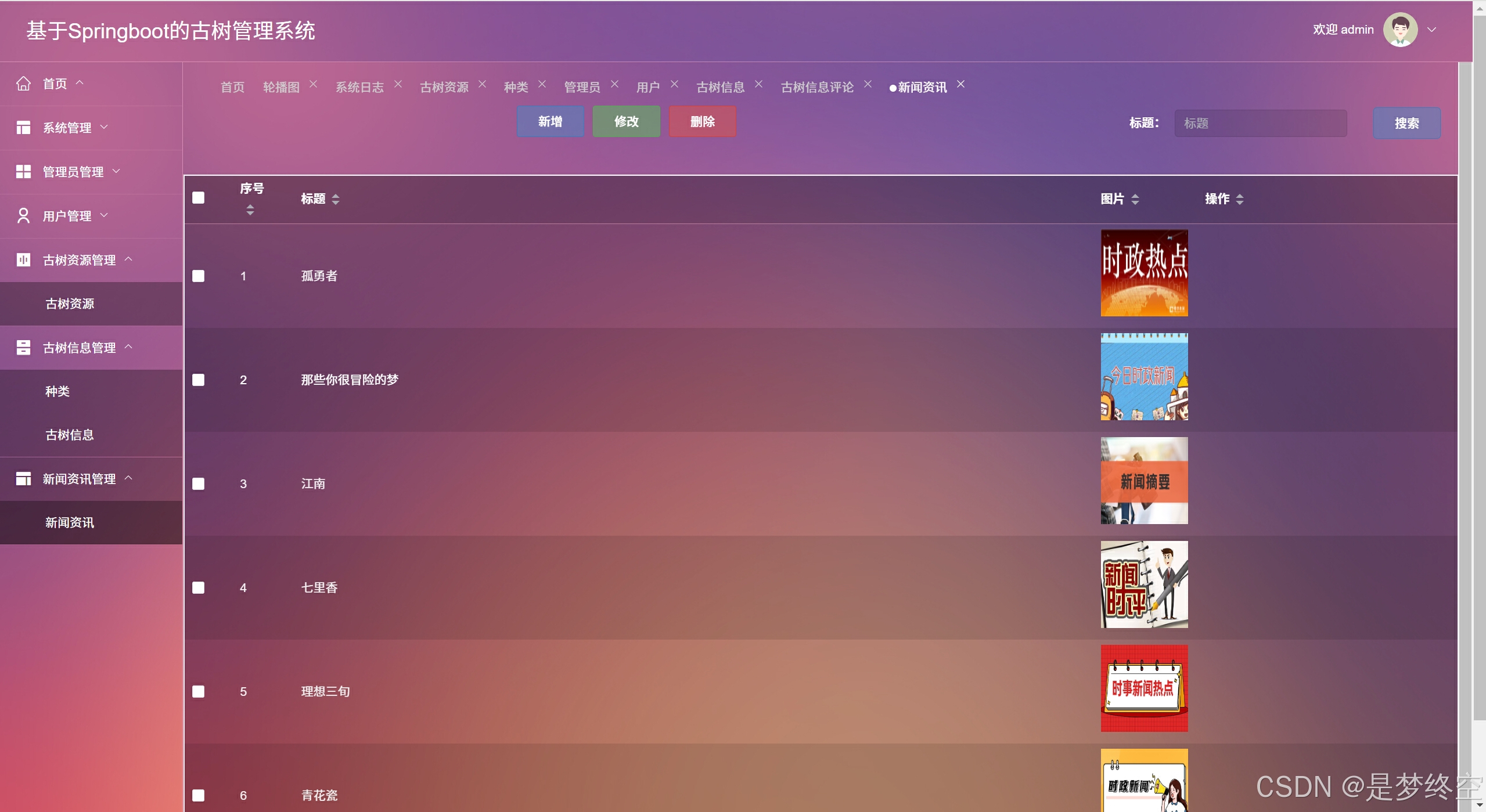Toggle the select-all header checkbox
The image size is (1486, 812).
198,198
